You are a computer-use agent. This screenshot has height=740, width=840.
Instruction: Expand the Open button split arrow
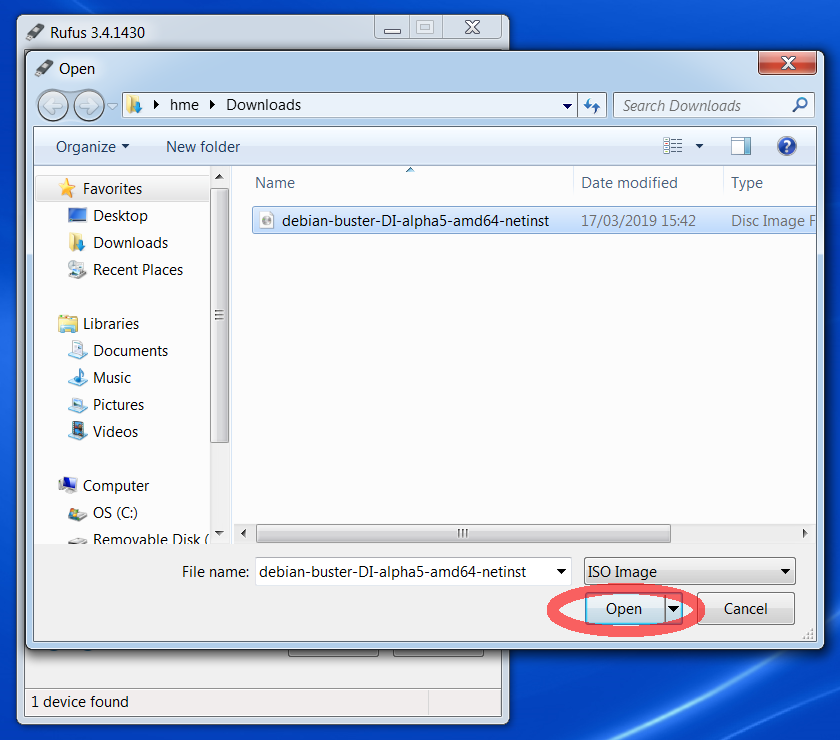[x=673, y=609]
